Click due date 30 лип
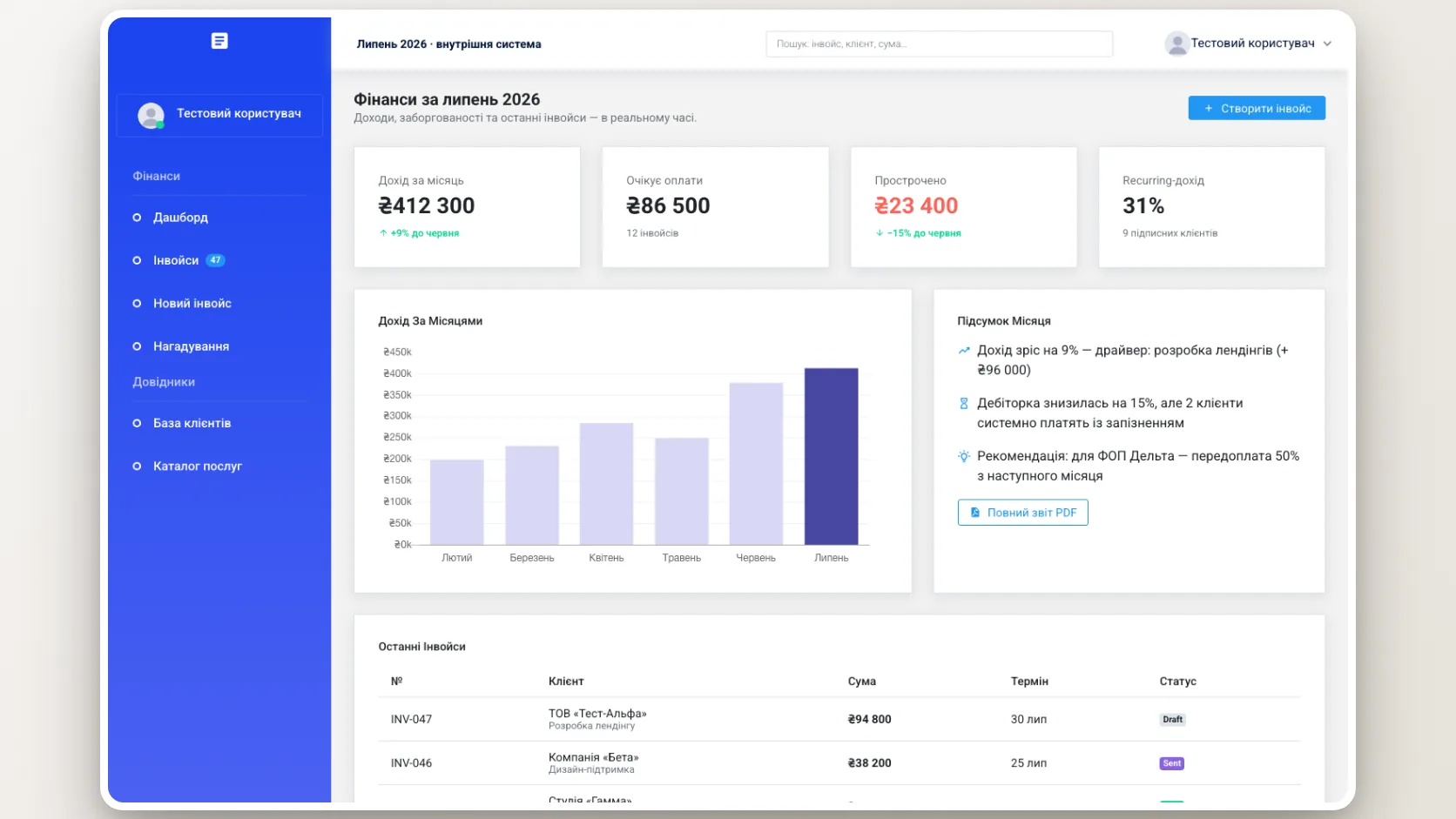 (1028, 720)
